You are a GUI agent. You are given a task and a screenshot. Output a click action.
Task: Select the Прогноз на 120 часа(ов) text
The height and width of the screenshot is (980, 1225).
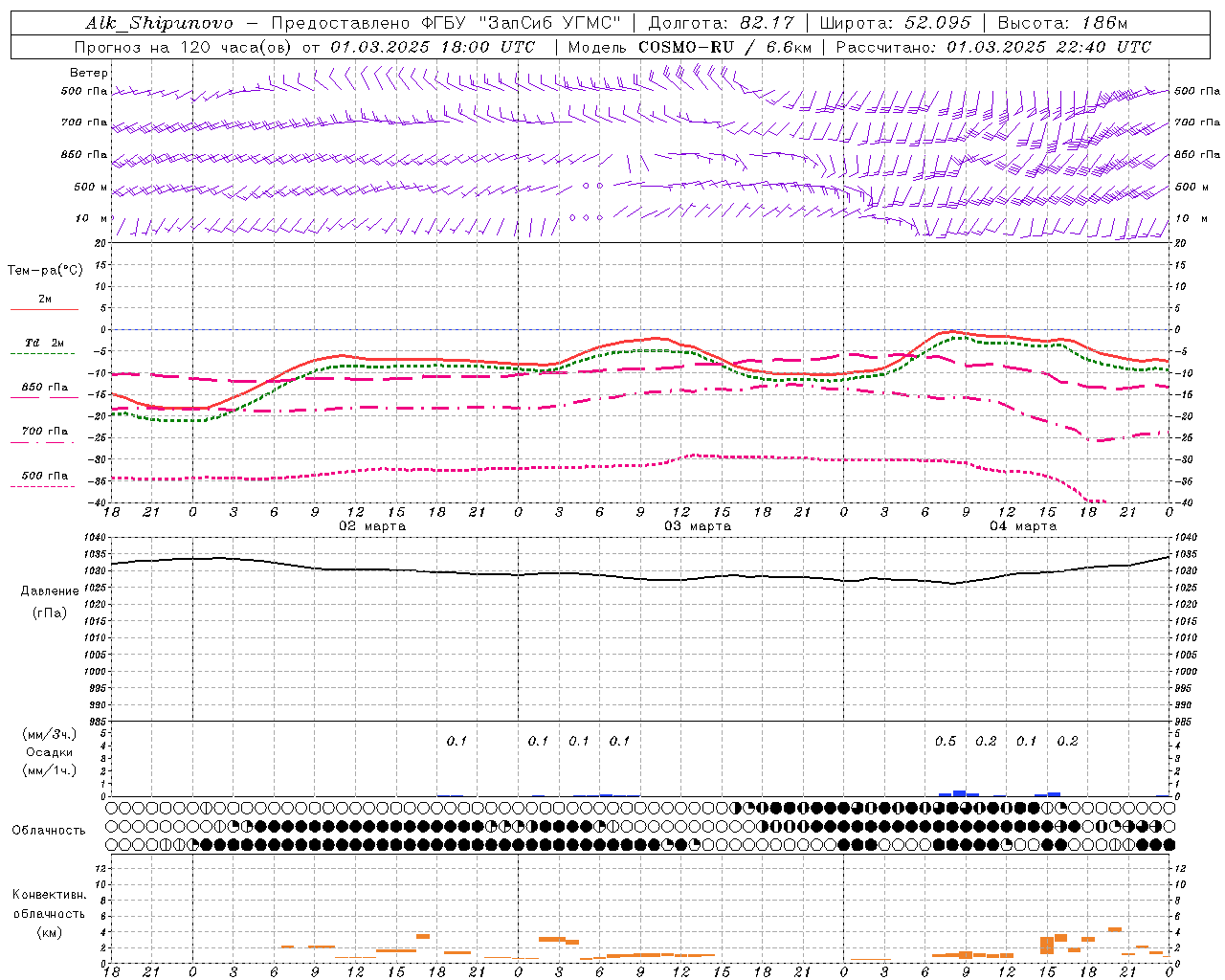tap(184, 47)
